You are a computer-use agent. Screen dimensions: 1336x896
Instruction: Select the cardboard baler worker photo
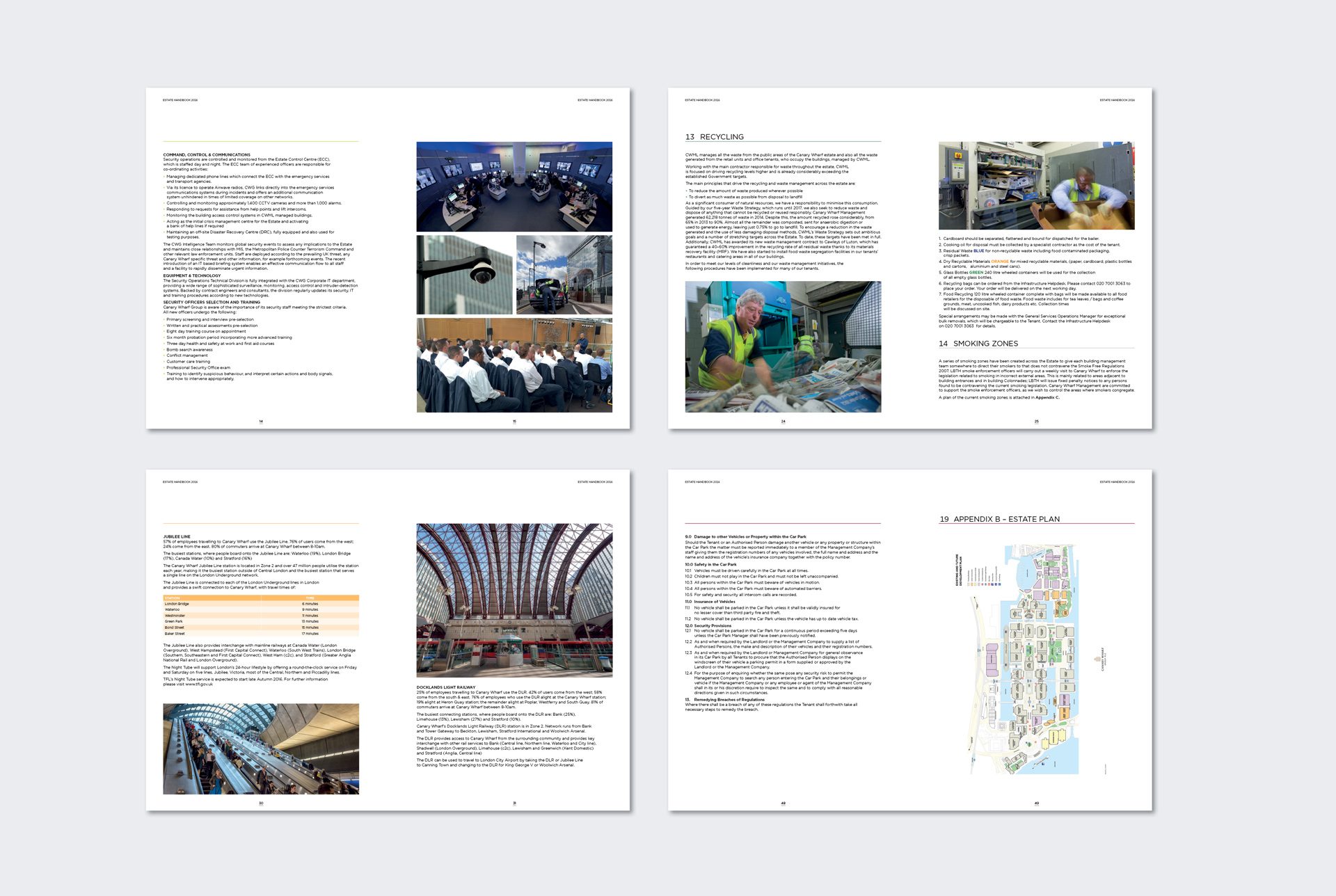tap(1036, 186)
